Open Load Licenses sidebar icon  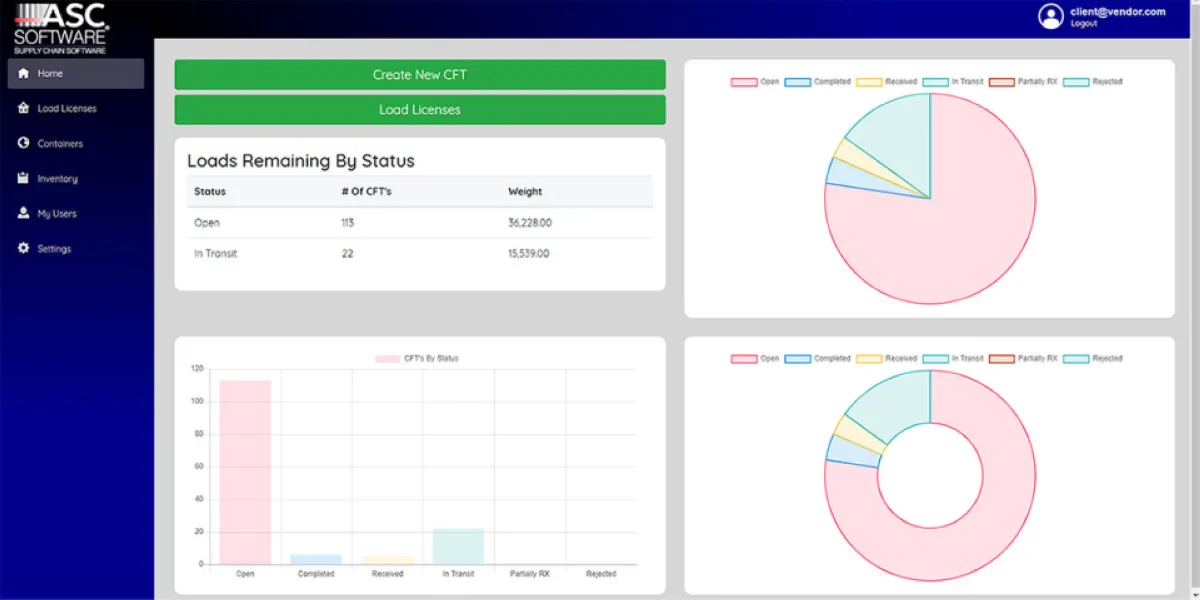24,108
